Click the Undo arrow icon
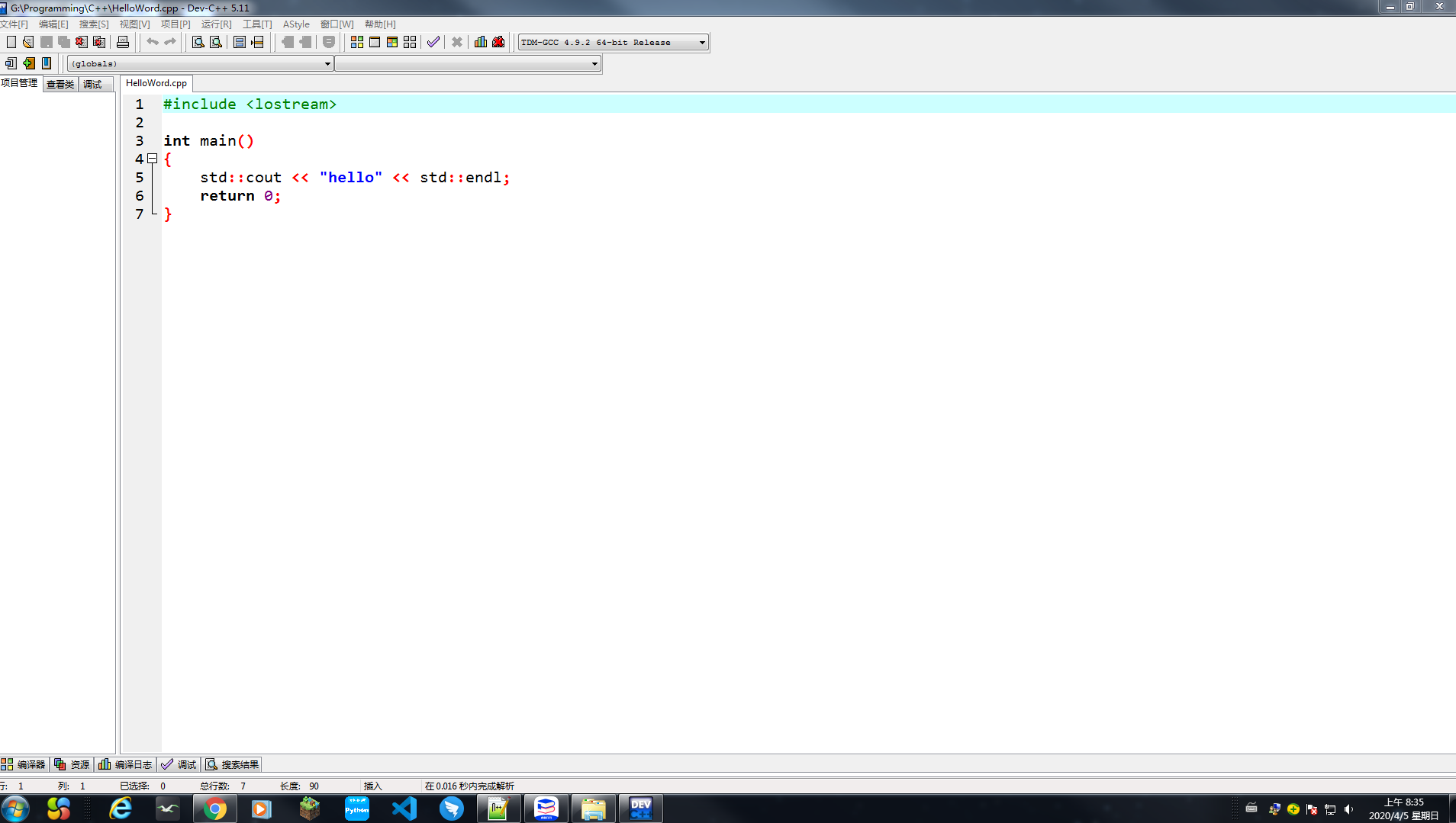The width and height of the screenshot is (1456, 823). [153, 42]
